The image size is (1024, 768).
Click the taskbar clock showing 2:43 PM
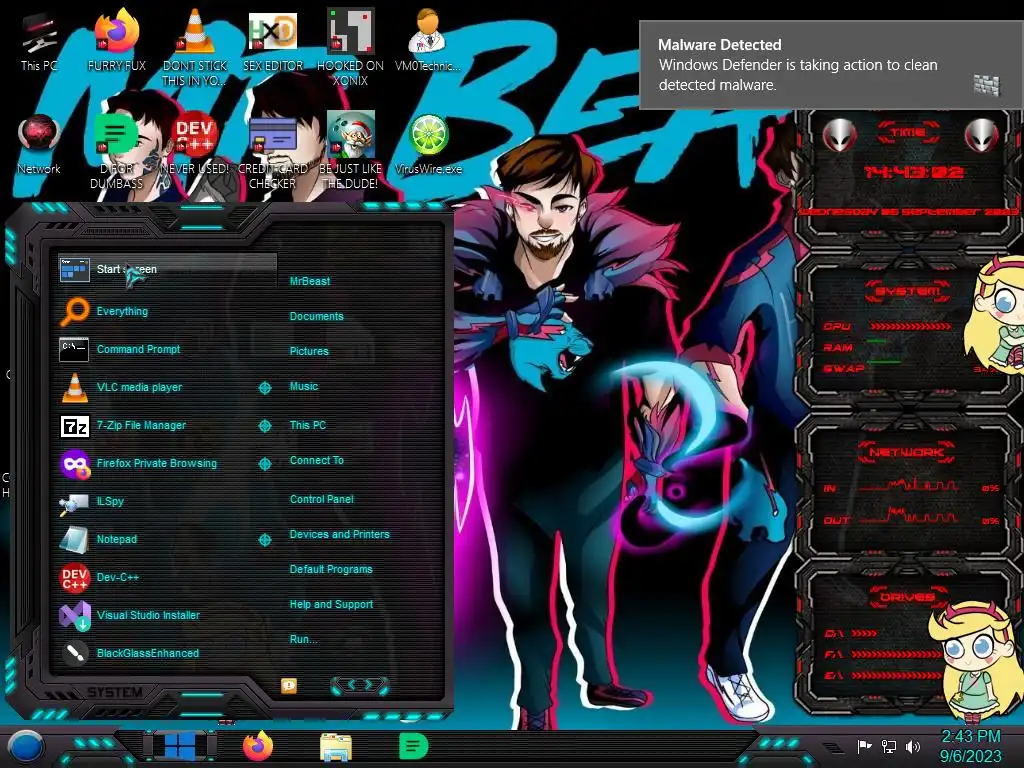(970, 746)
